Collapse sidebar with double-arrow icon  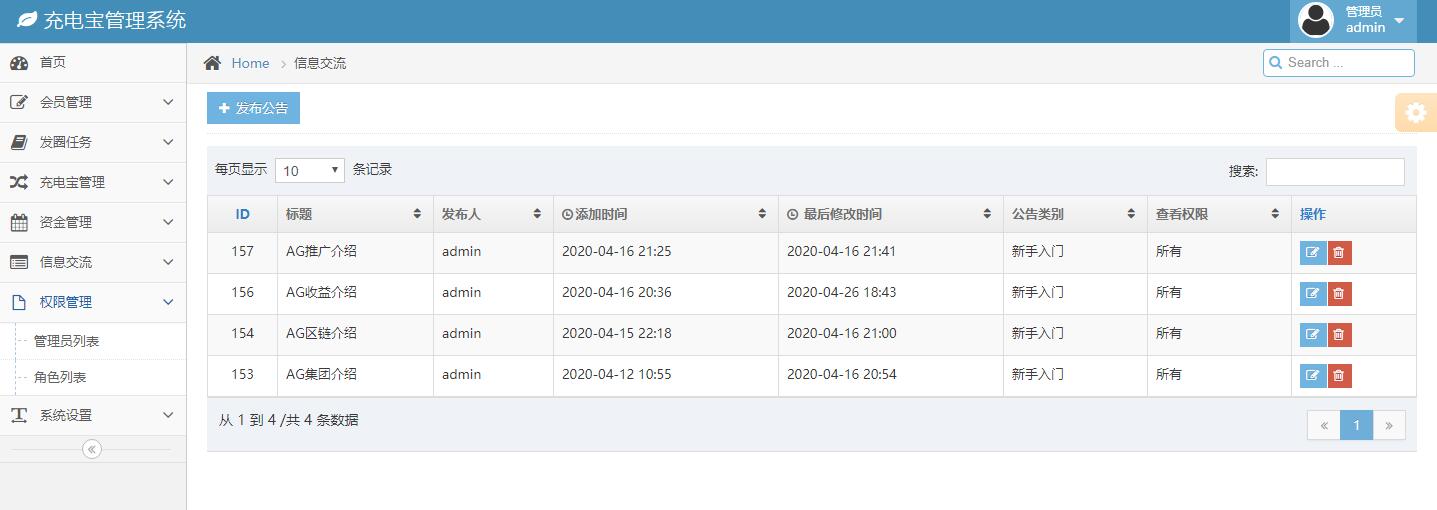[x=92, y=449]
